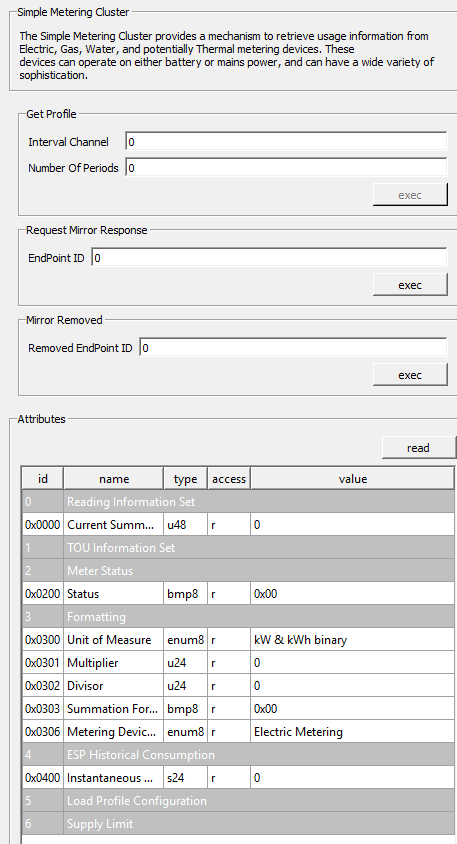The image size is (457, 844).
Task: Select the Status attribute 0x0200 row
Action: point(238,594)
